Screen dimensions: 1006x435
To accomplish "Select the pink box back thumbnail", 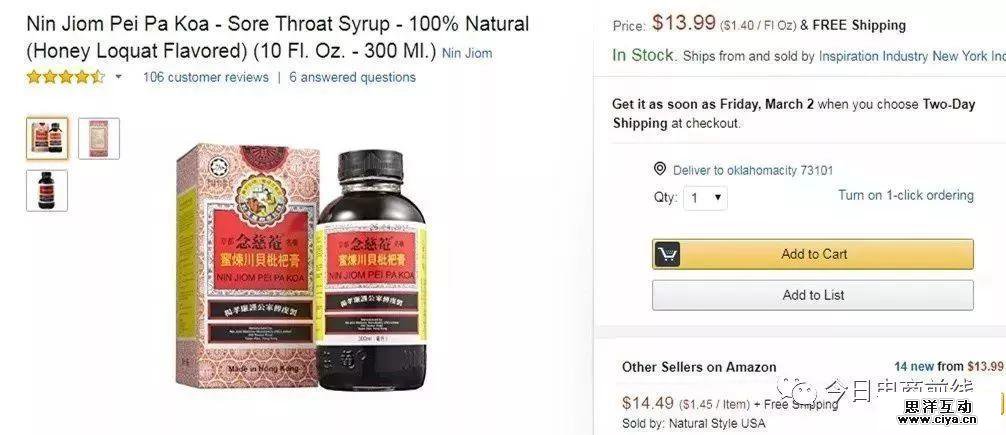I will [x=99, y=138].
